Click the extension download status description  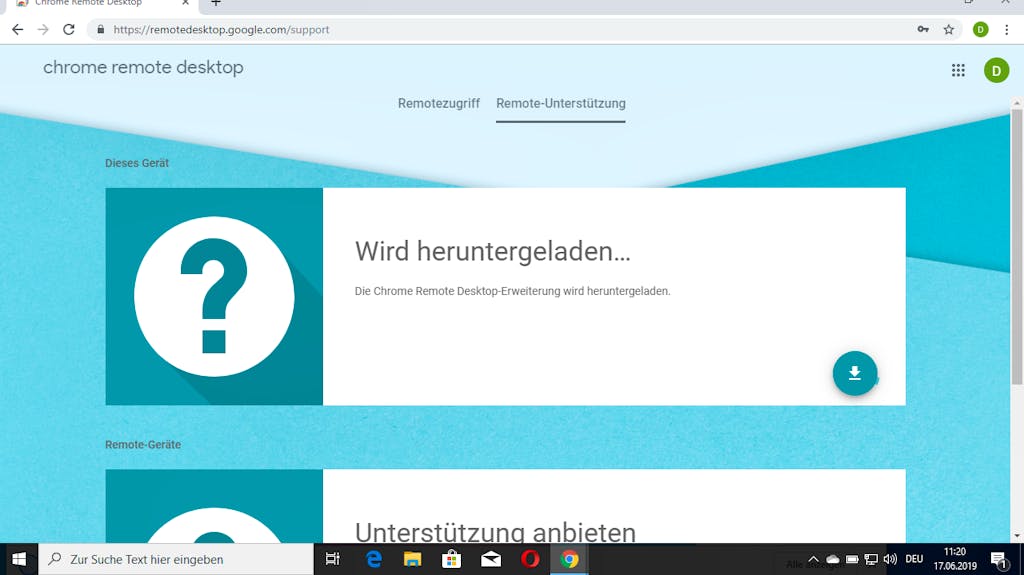click(x=513, y=291)
